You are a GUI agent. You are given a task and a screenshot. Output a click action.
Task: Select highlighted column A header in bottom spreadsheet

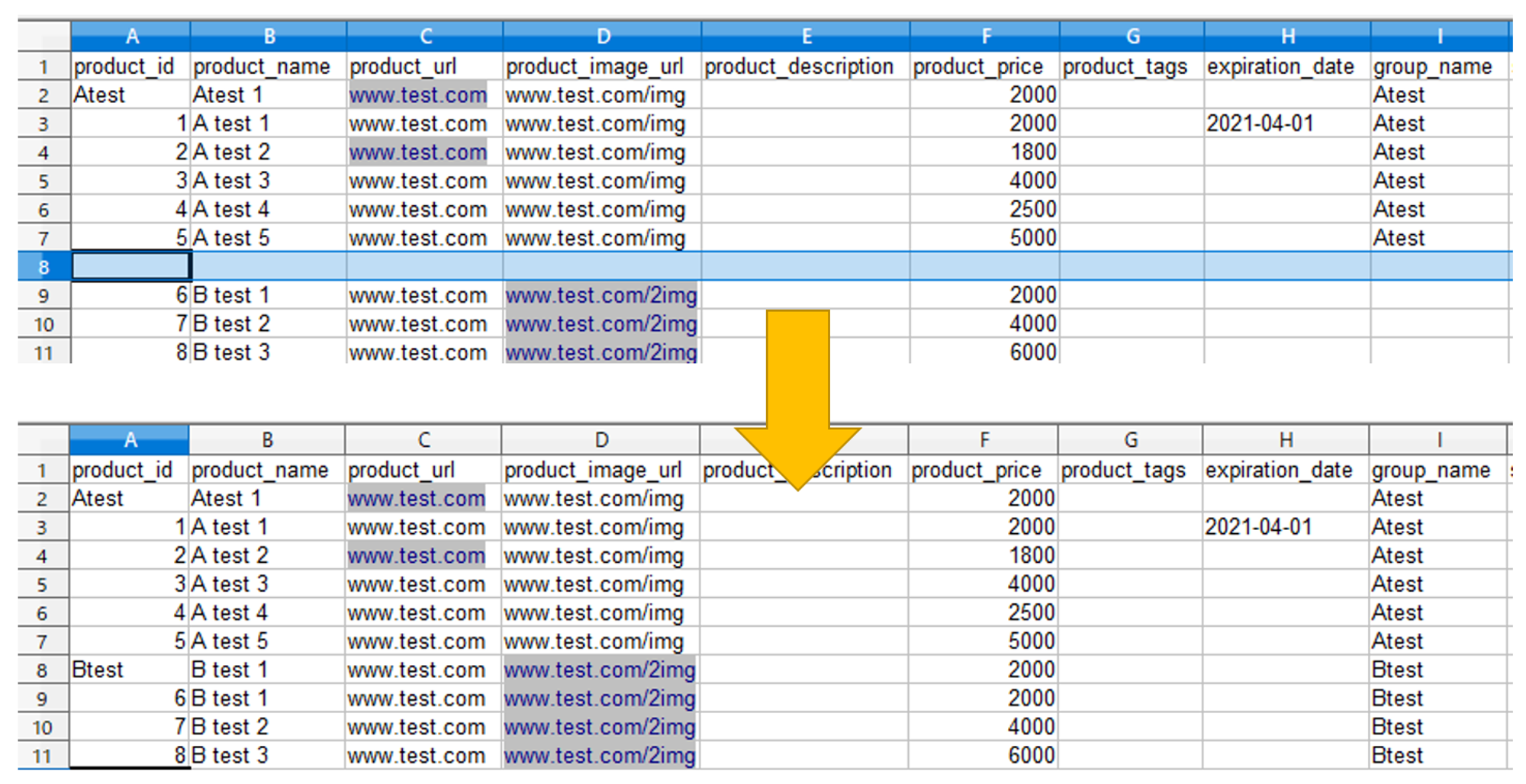130,440
